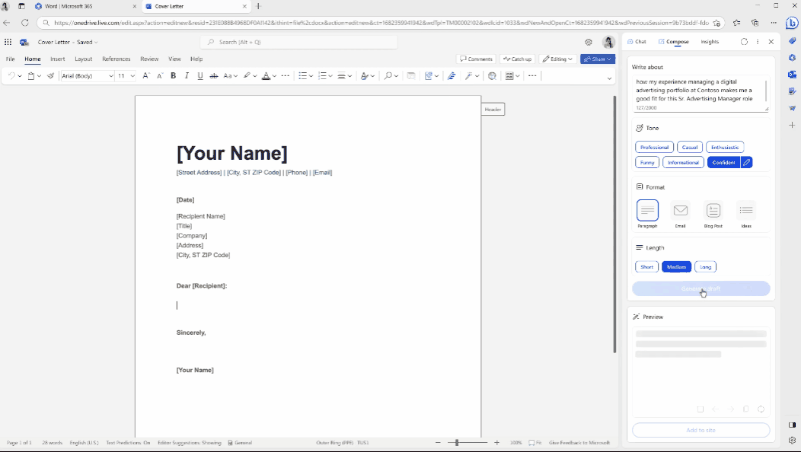Click the Generate draft button
Screen dimensions: 801x452
point(701,289)
